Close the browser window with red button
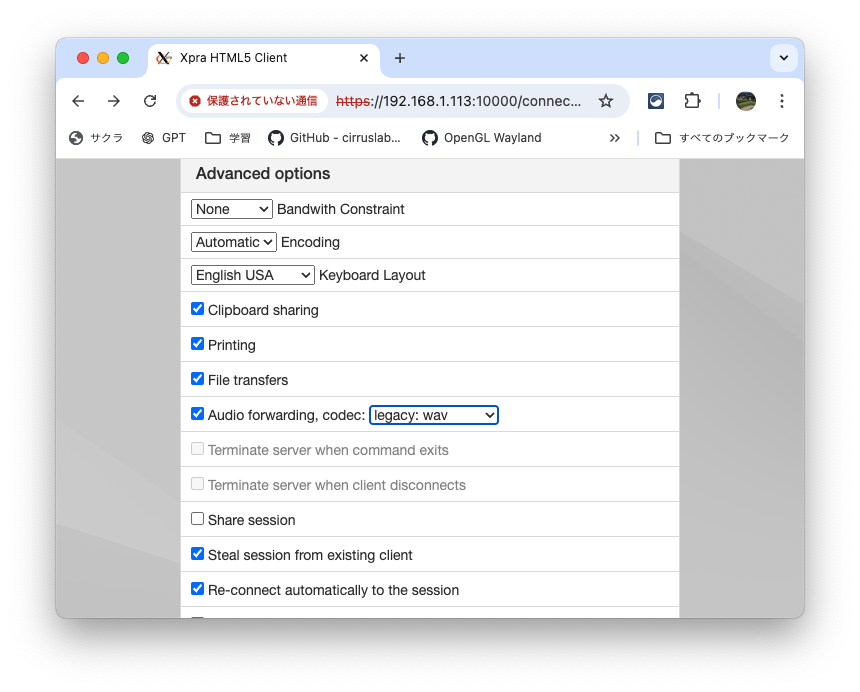Image resolution: width=860 pixels, height=692 pixels. coord(83,58)
